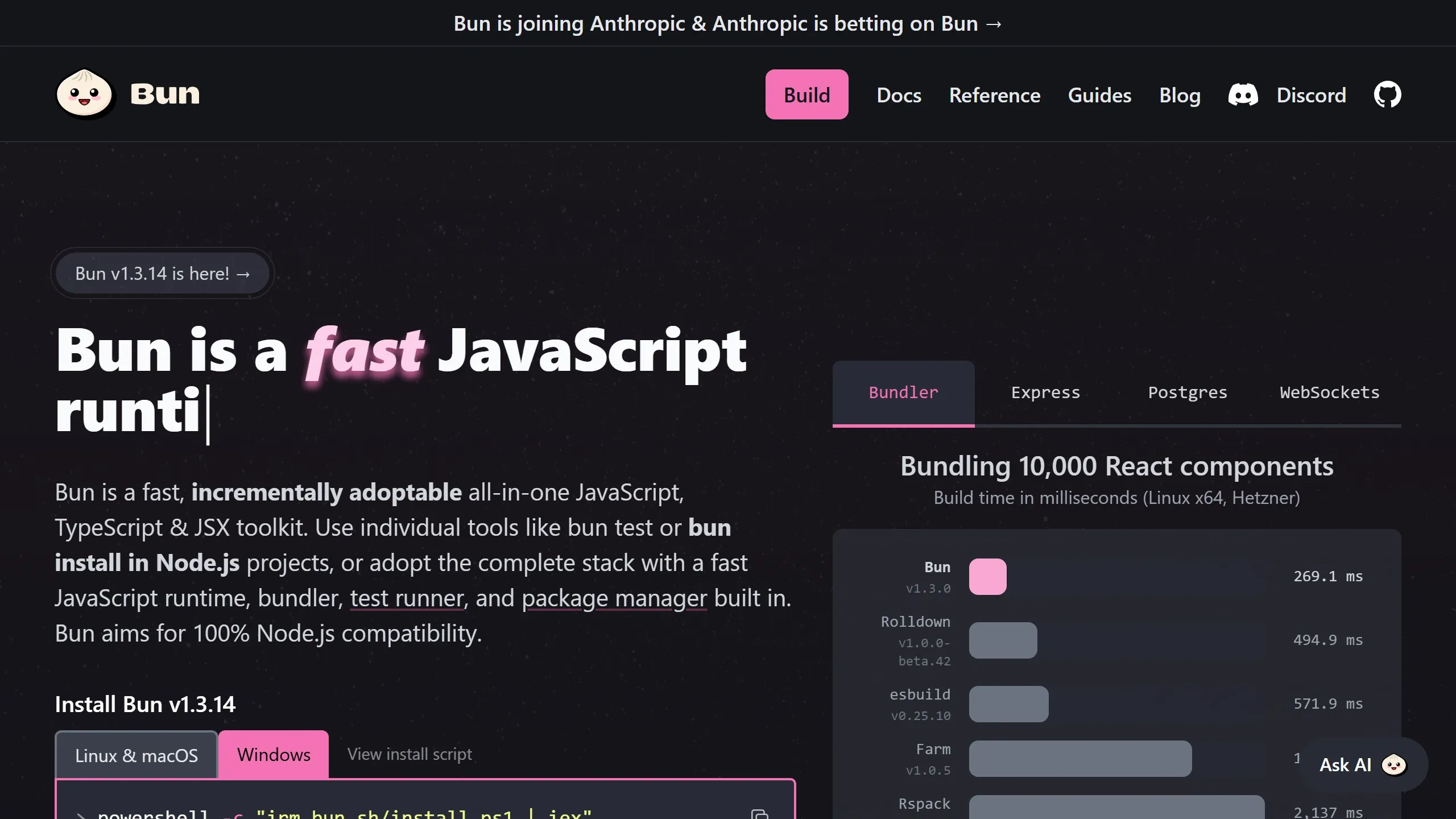Image resolution: width=1456 pixels, height=819 pixels.
Task: Click the gray esbuild benchmark bar
Action: point(1009,704)
